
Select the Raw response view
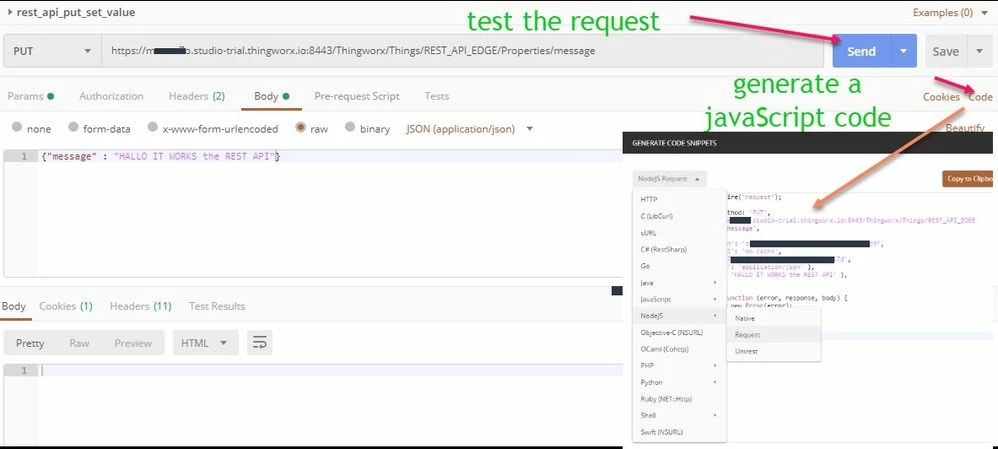(79, 343)
